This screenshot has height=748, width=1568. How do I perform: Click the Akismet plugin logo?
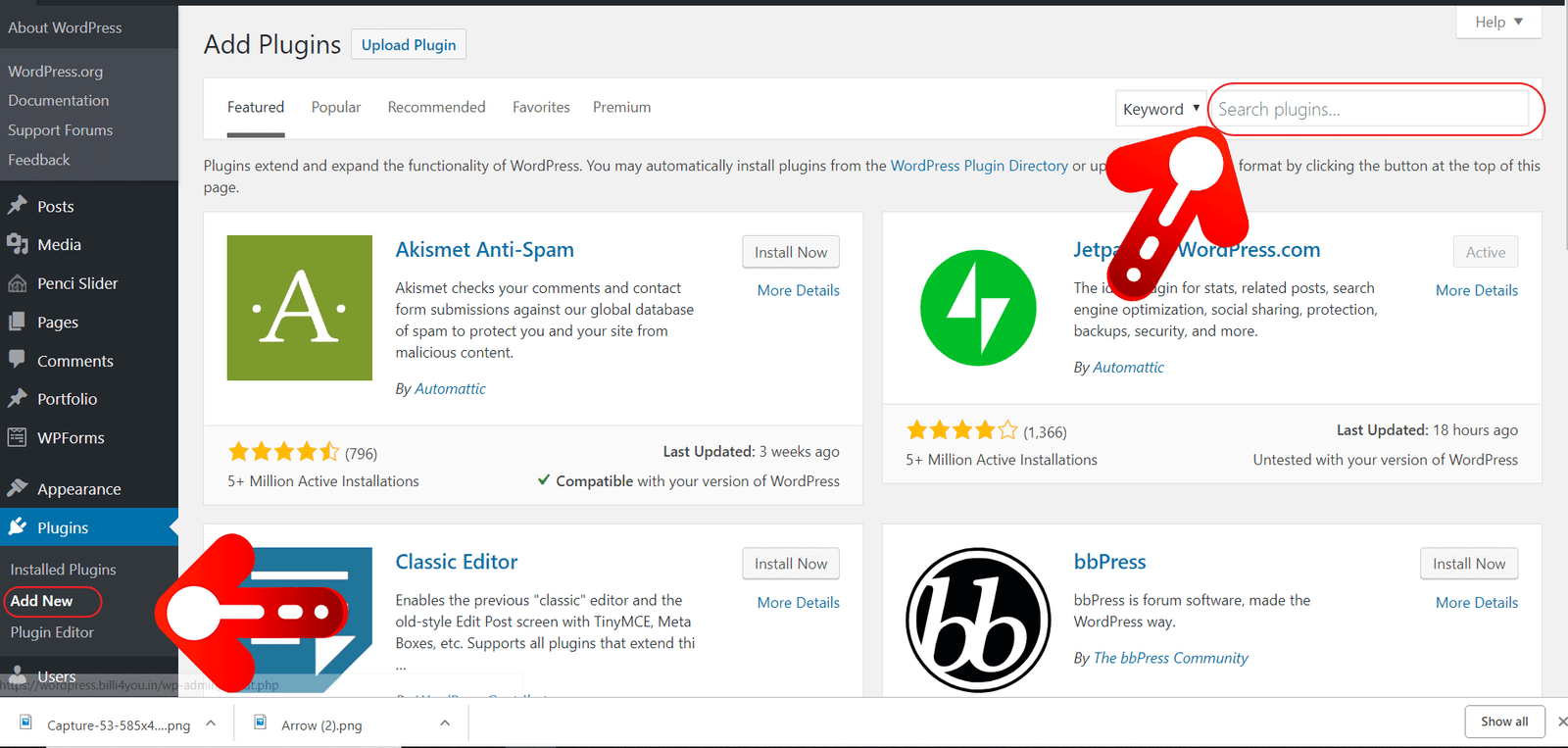(x=300, y=308)
